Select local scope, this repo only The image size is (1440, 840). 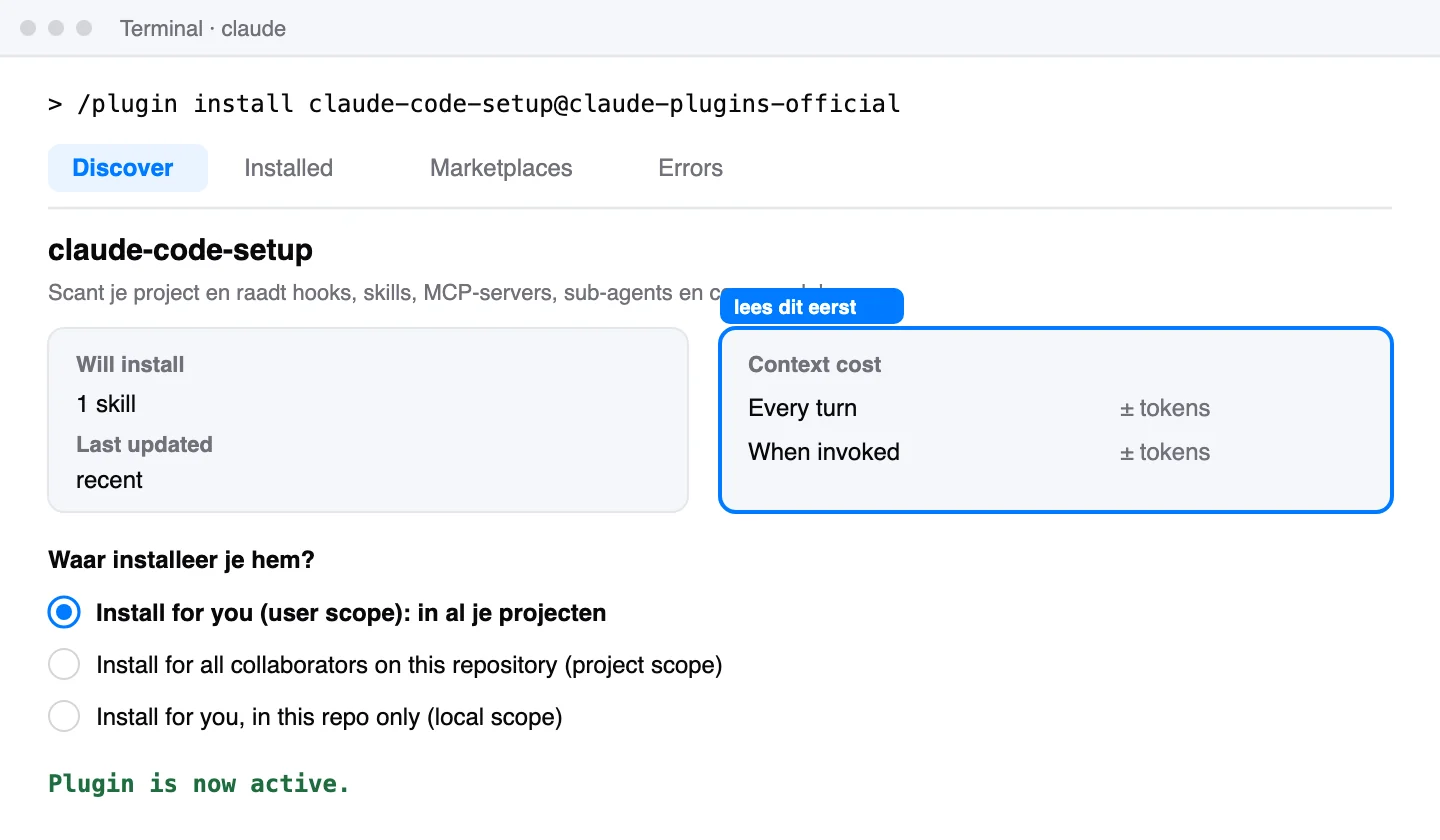coord(64,717)
